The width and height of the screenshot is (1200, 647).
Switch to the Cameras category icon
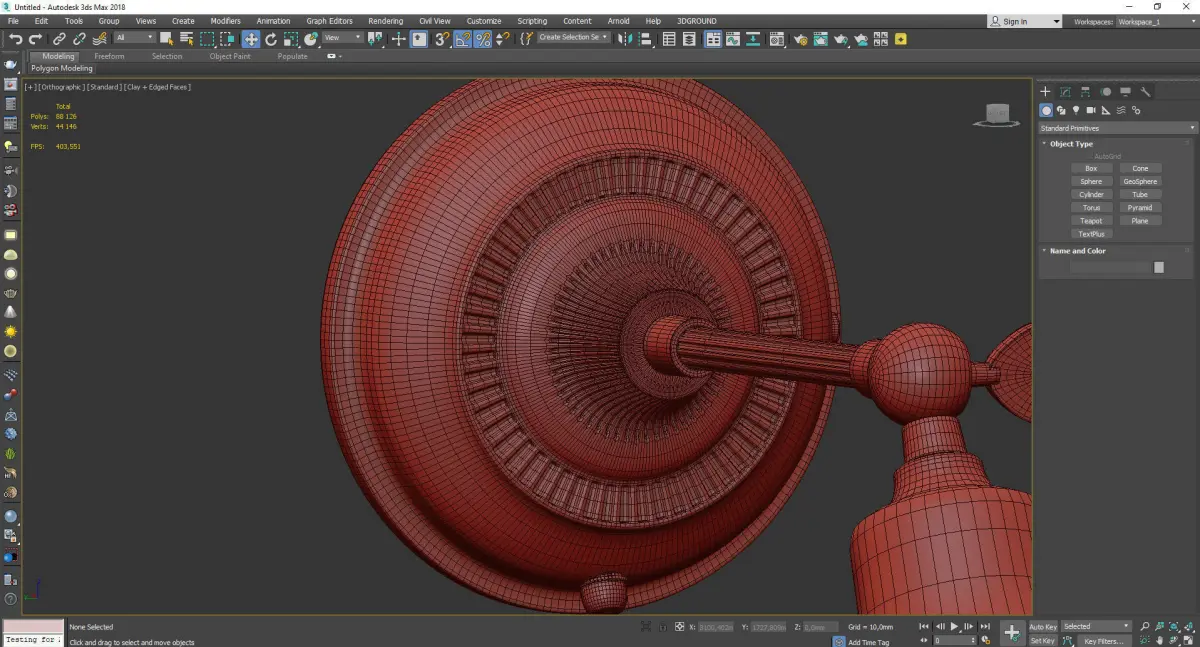pos(1091,110)
